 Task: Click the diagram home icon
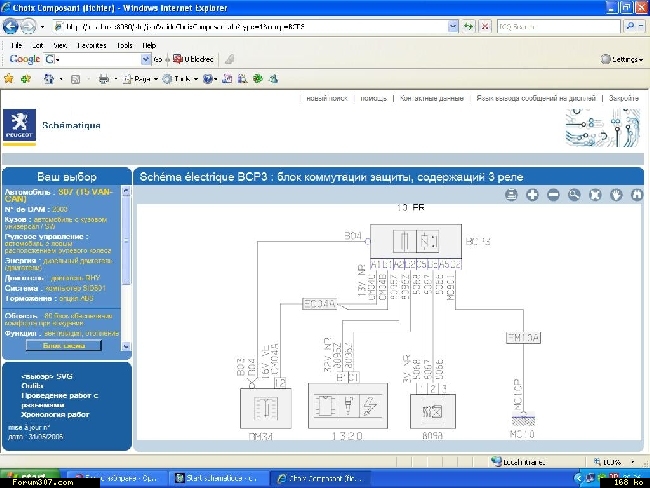637,194
